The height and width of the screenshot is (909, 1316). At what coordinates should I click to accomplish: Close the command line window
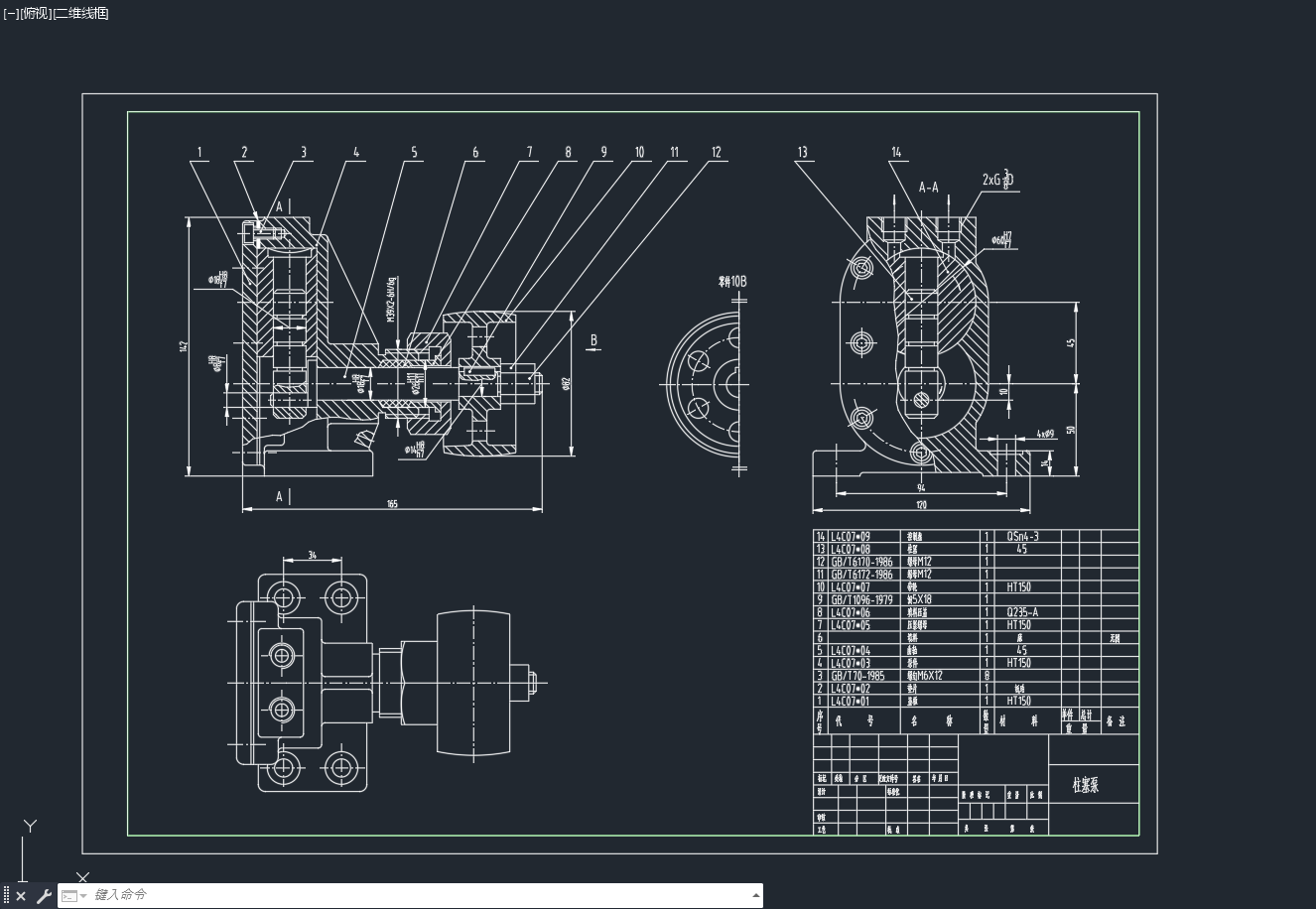point(21,896)
